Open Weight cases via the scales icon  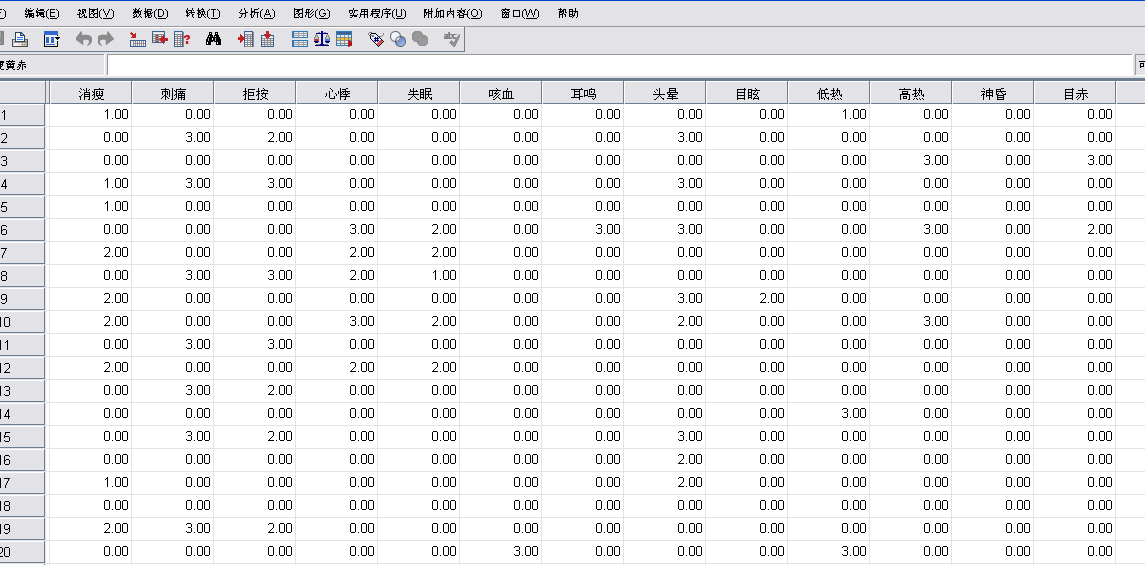point(321,39)
